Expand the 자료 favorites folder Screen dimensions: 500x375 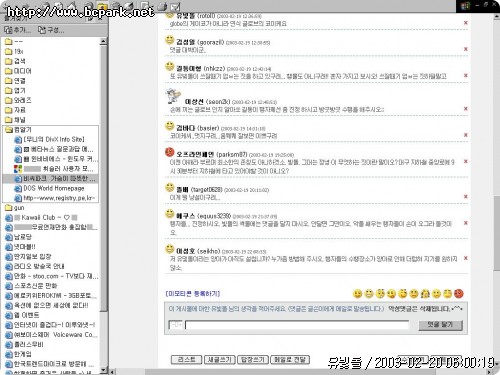click(15, 110)
